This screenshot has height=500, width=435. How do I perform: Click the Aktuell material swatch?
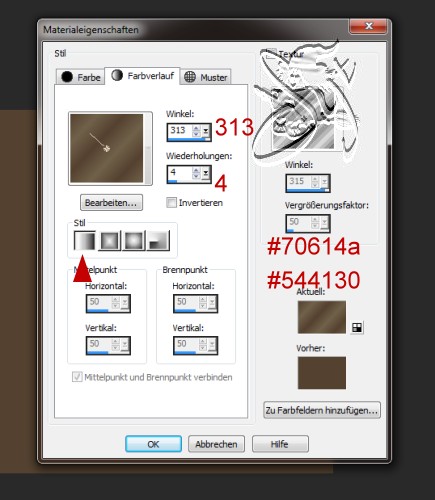click(322, 317)
